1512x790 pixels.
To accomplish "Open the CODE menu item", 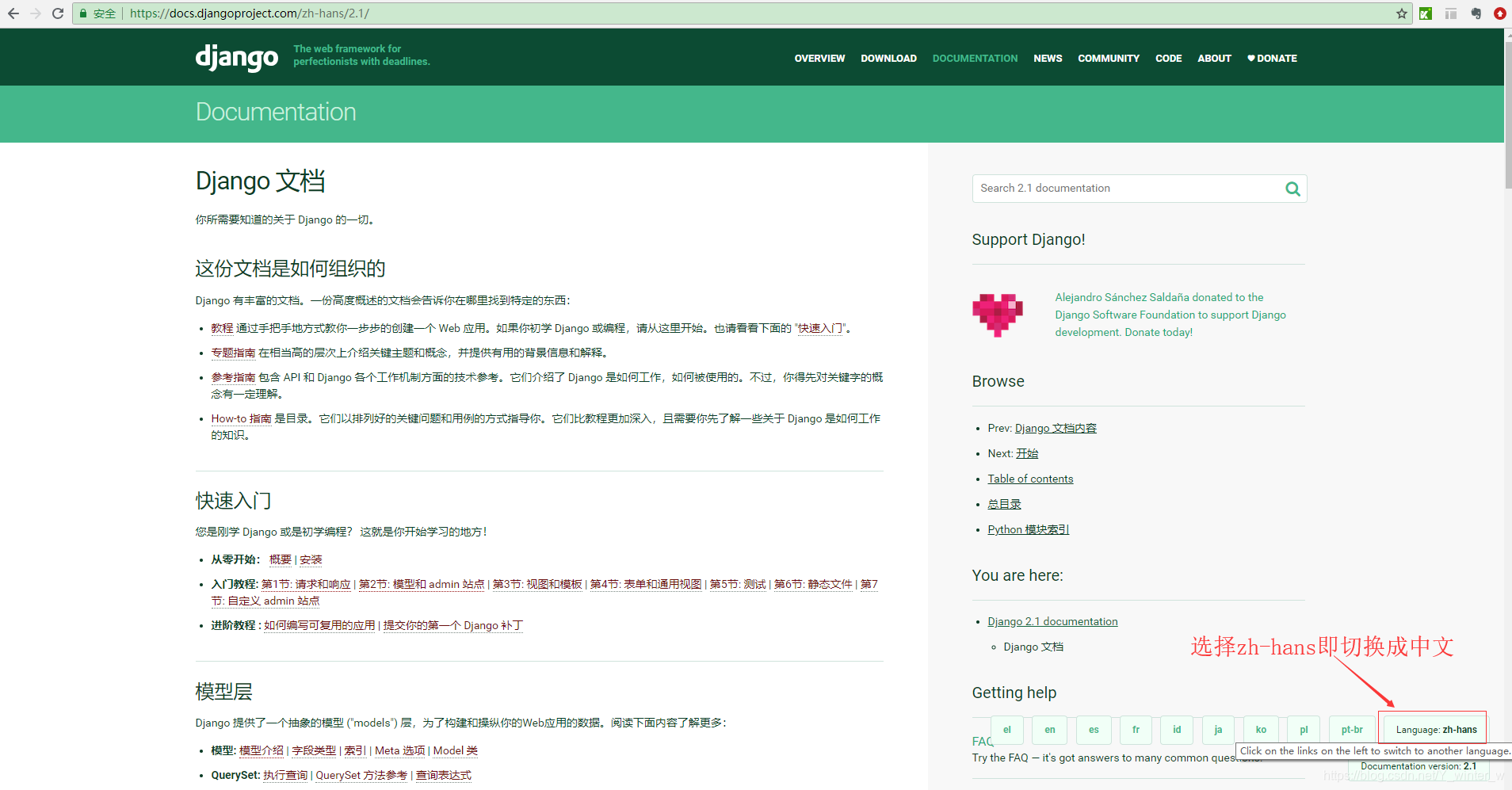I will tap(1168, 59).
